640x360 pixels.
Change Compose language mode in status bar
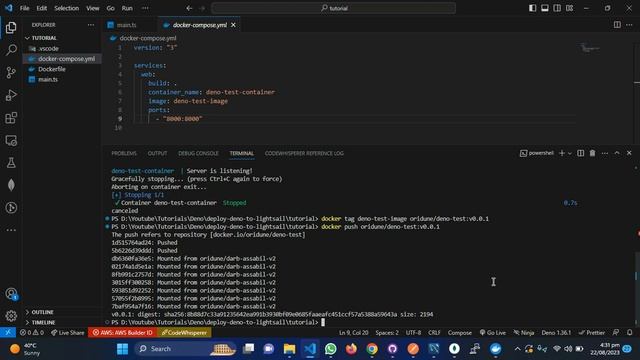[x=460, y=333]
